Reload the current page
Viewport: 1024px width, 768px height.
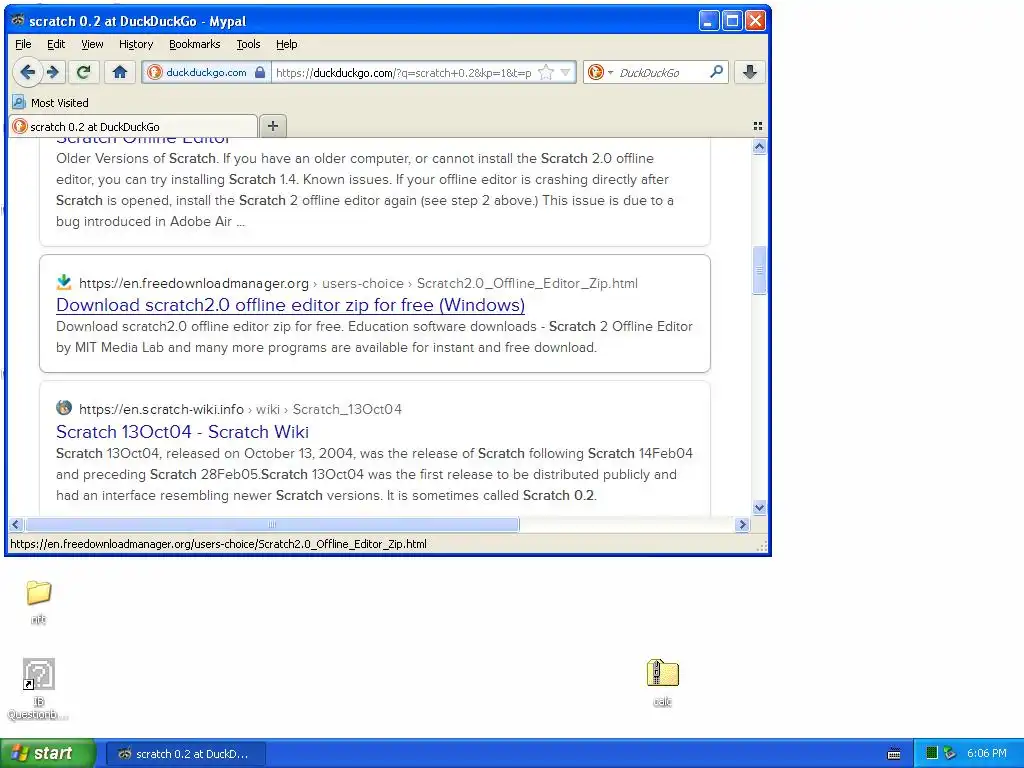[x=84, y=72]
